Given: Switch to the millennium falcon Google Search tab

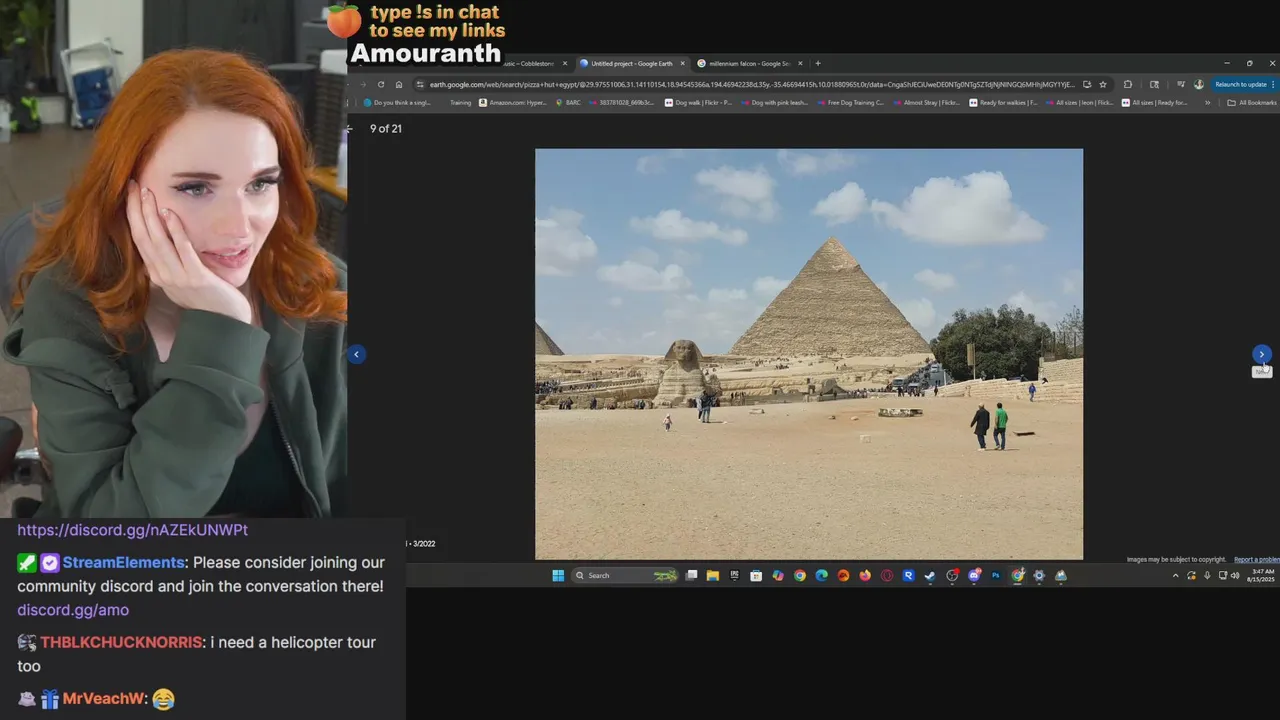Looking at the screenshot, I should click(x=750, y=63).
